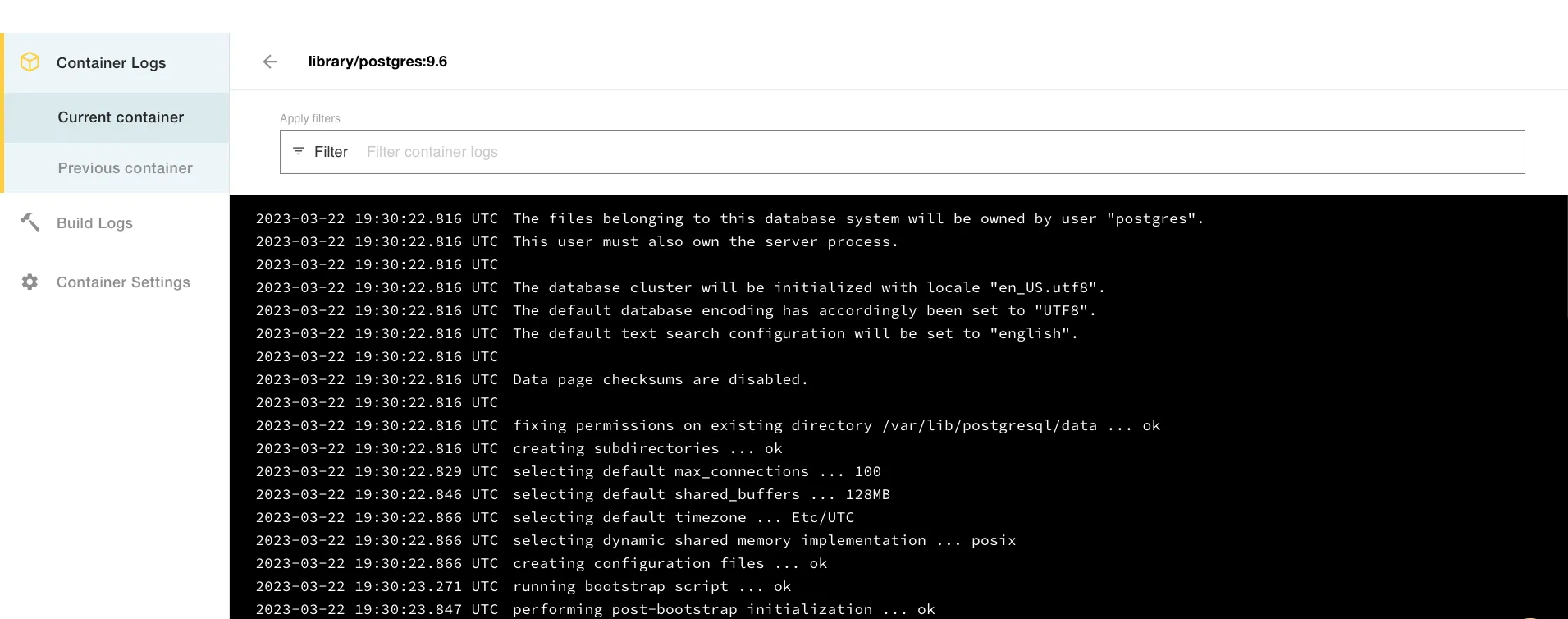Select the Current container tab
Screen dimensions: 1568x619
click(x=121, y=117)
